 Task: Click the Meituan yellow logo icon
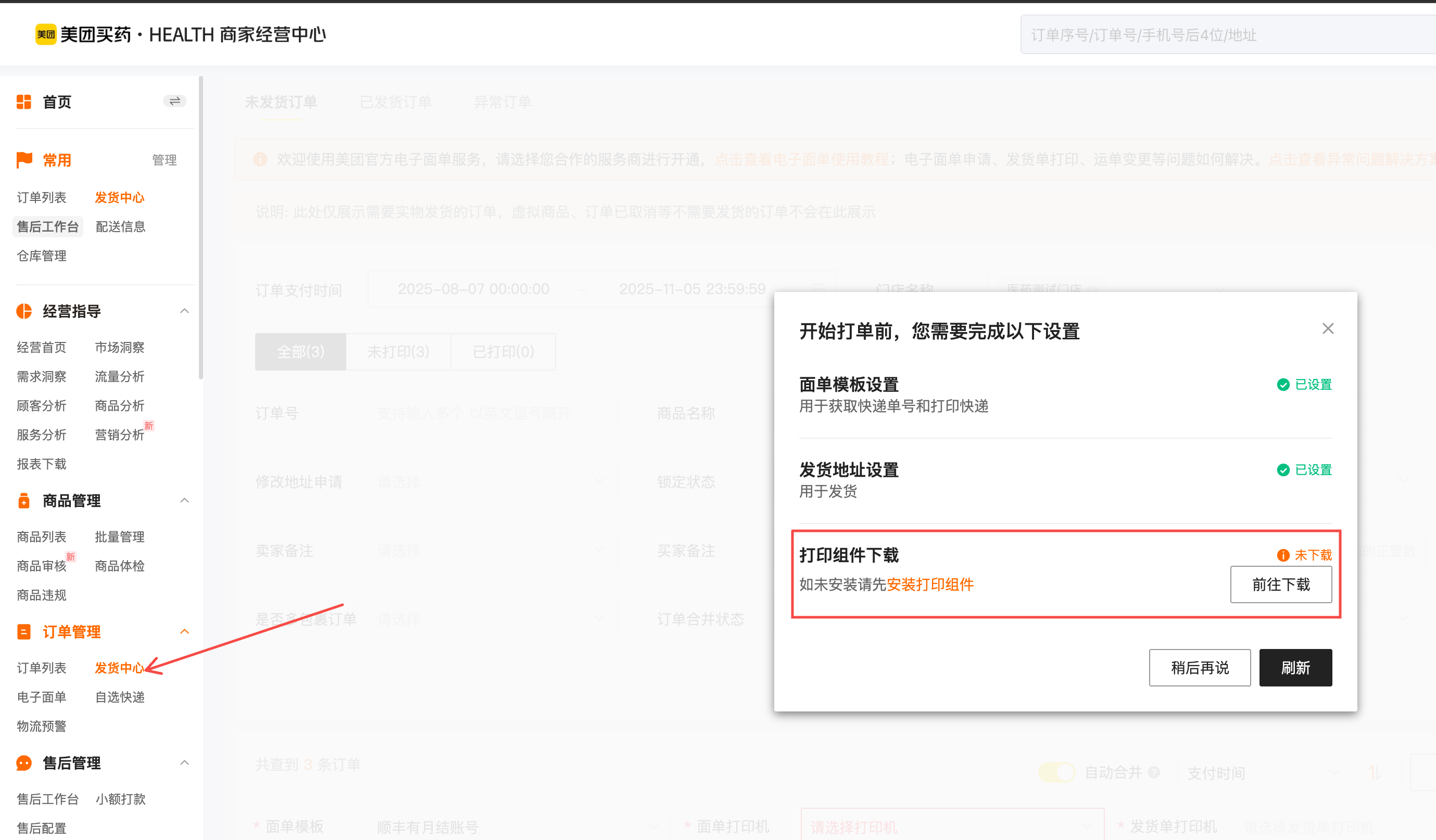point(46,35)
